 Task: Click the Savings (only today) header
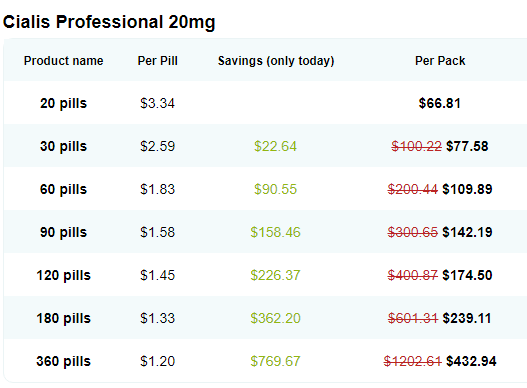tap(276, 61)
